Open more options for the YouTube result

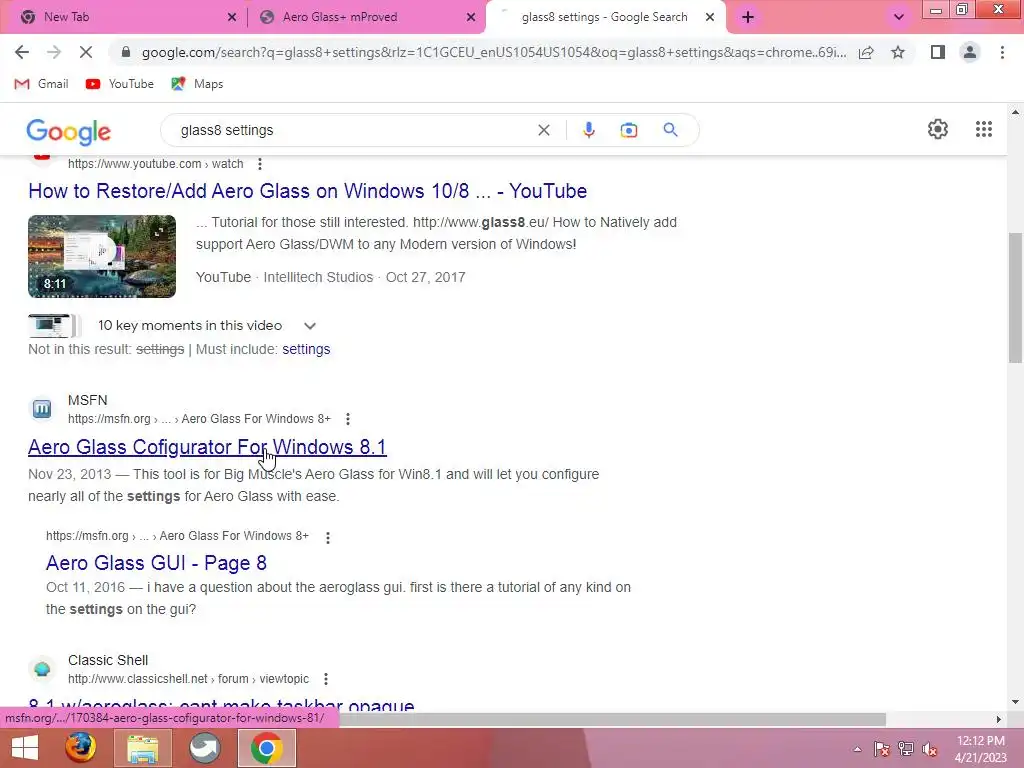click(x=260, y=164)
